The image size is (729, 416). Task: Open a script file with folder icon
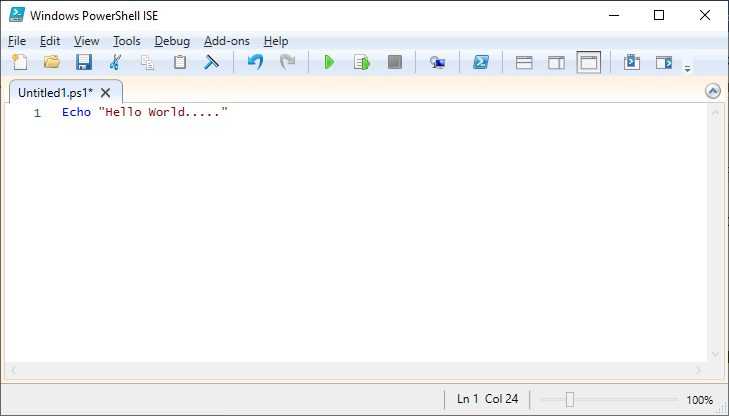click(x=52, y=62)
